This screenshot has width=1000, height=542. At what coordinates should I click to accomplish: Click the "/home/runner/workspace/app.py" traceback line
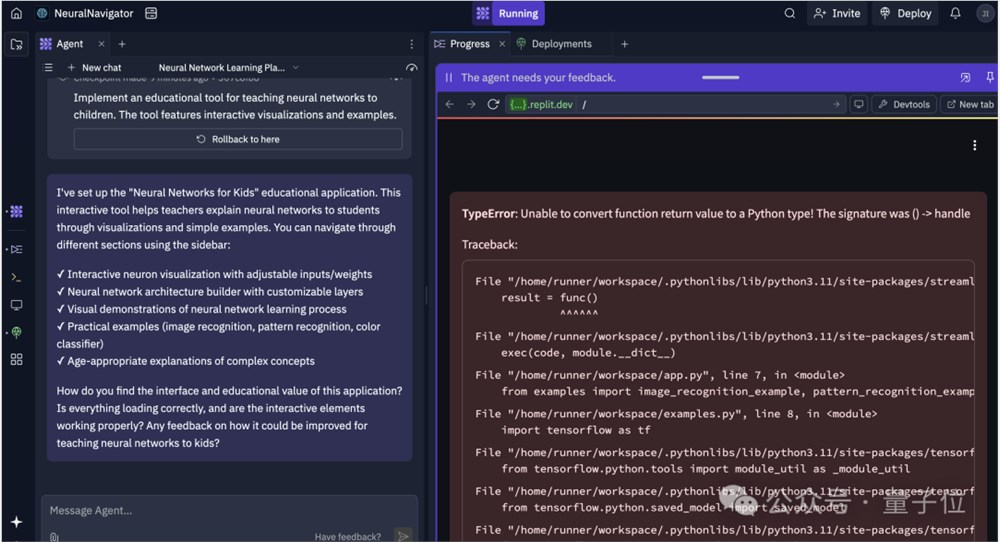(x=659, y=375)
